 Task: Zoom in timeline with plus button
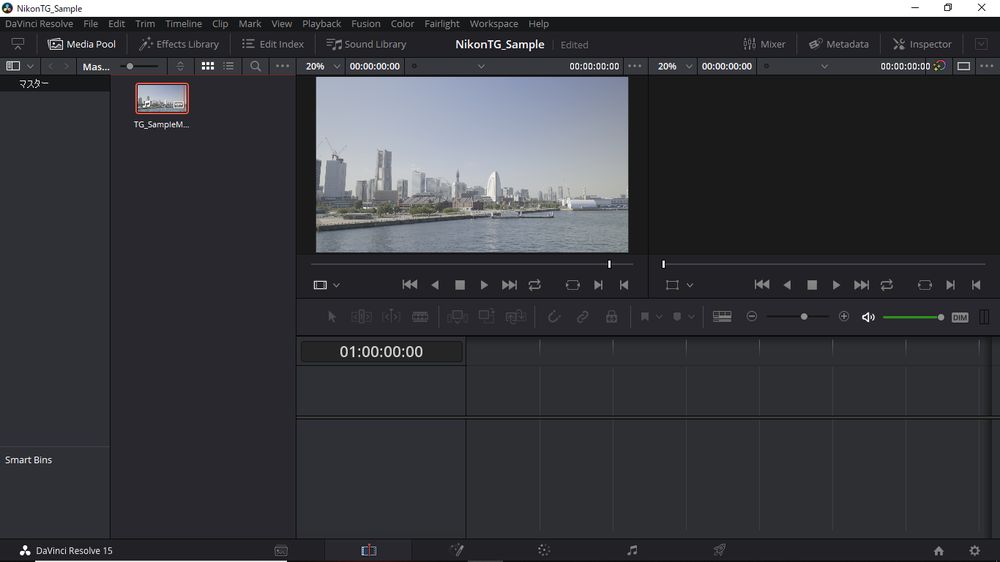(x=844, y=316)
